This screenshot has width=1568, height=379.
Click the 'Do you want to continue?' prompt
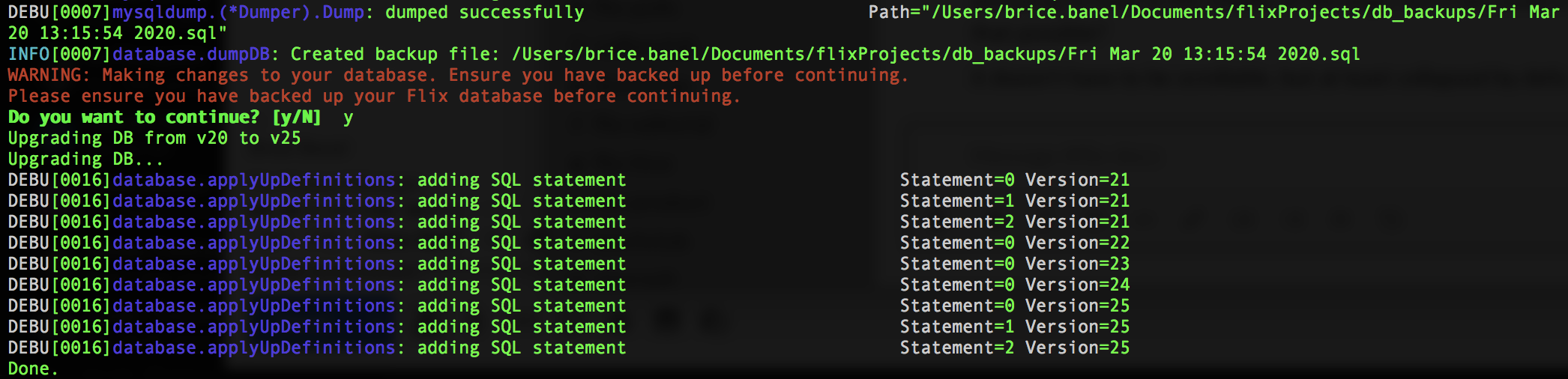pyautogui.click(x=133, y=118)
